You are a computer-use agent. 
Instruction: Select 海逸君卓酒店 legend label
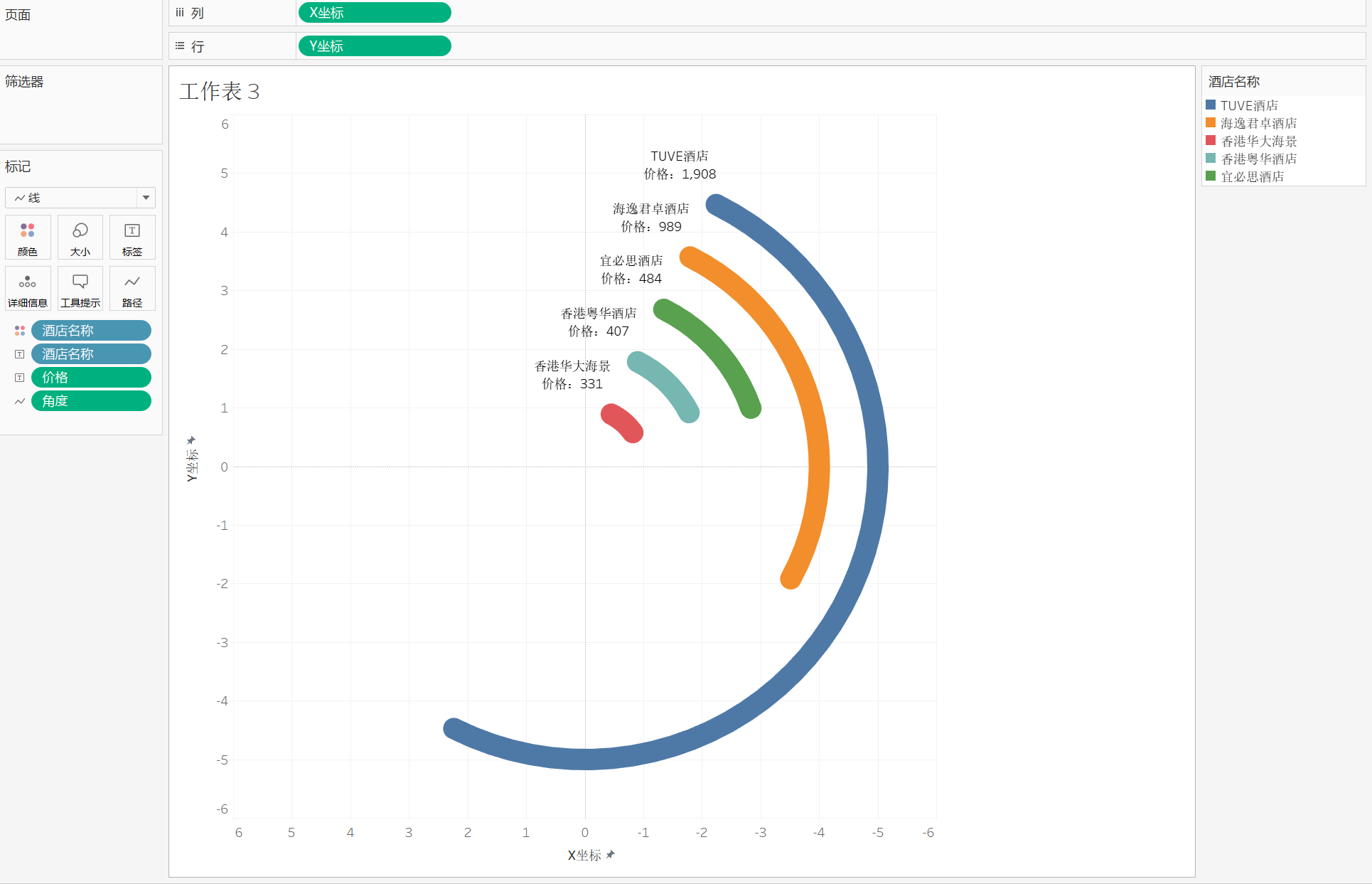tap(1258, 123)
